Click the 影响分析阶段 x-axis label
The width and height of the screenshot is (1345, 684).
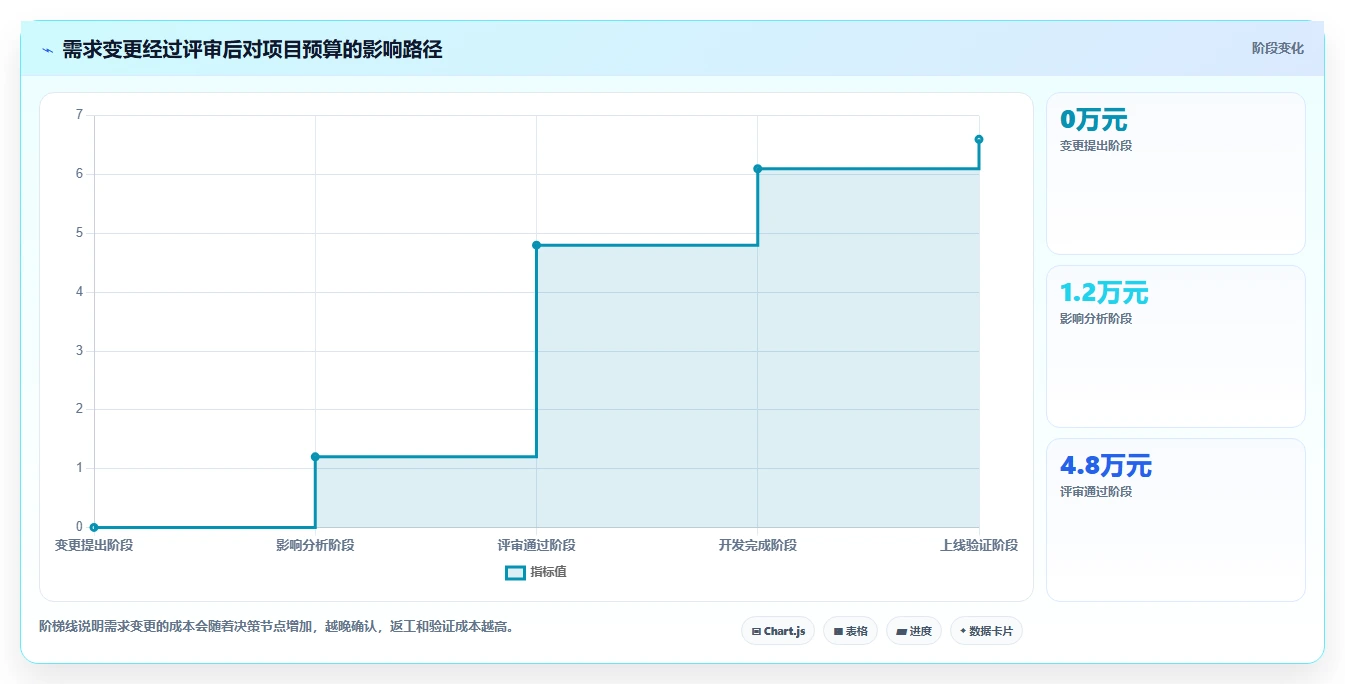[x=315, y=546]
